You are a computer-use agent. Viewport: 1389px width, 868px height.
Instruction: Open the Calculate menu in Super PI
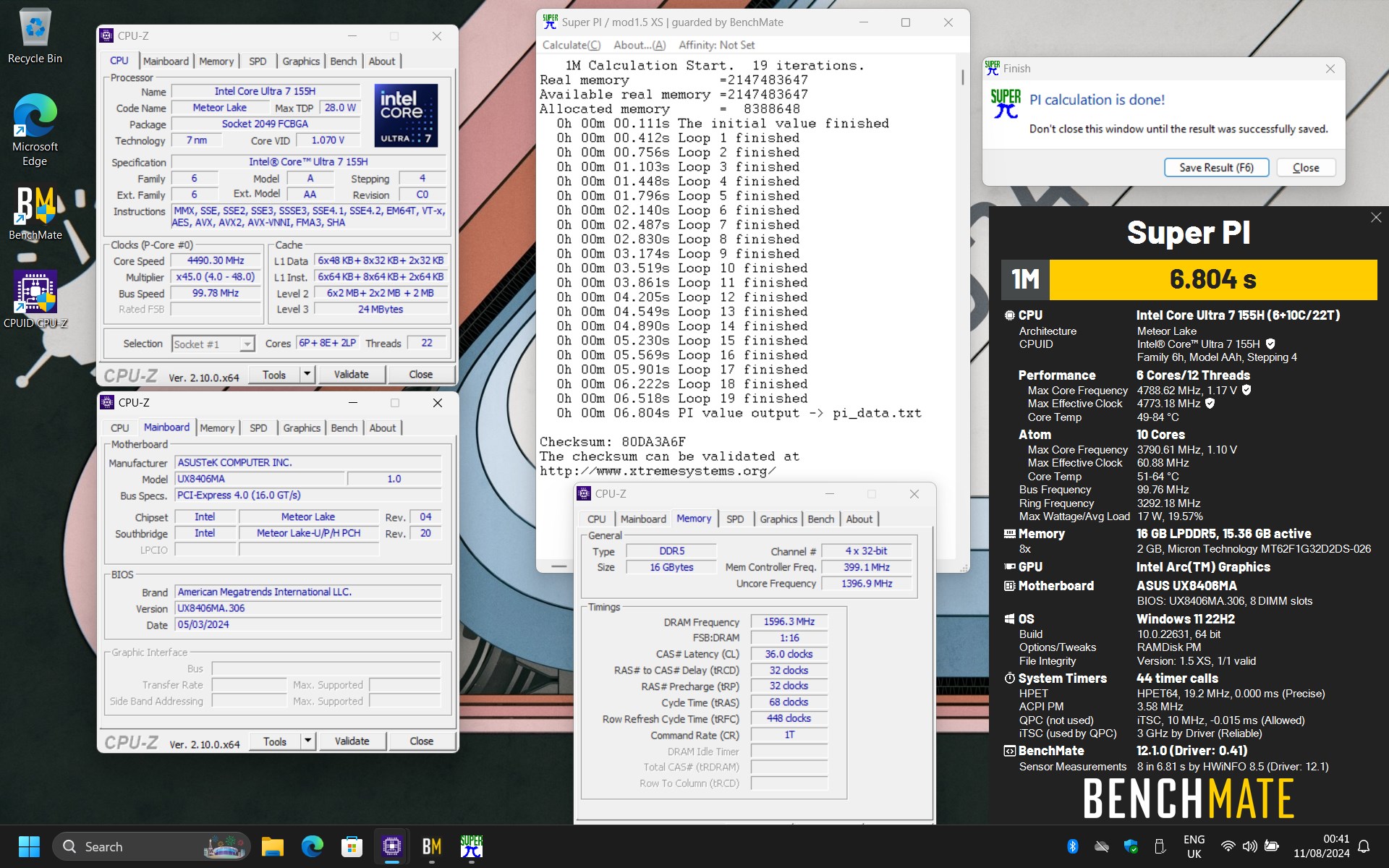click(x=572, y=45)
